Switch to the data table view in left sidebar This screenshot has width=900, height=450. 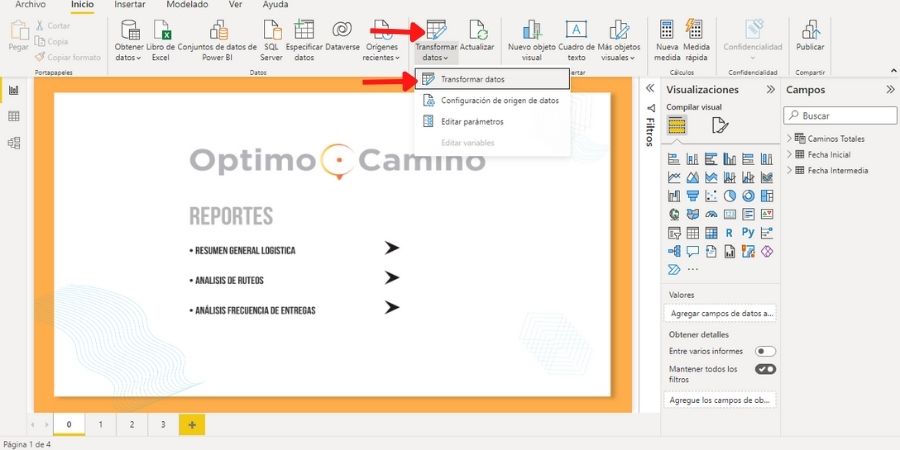14,117
